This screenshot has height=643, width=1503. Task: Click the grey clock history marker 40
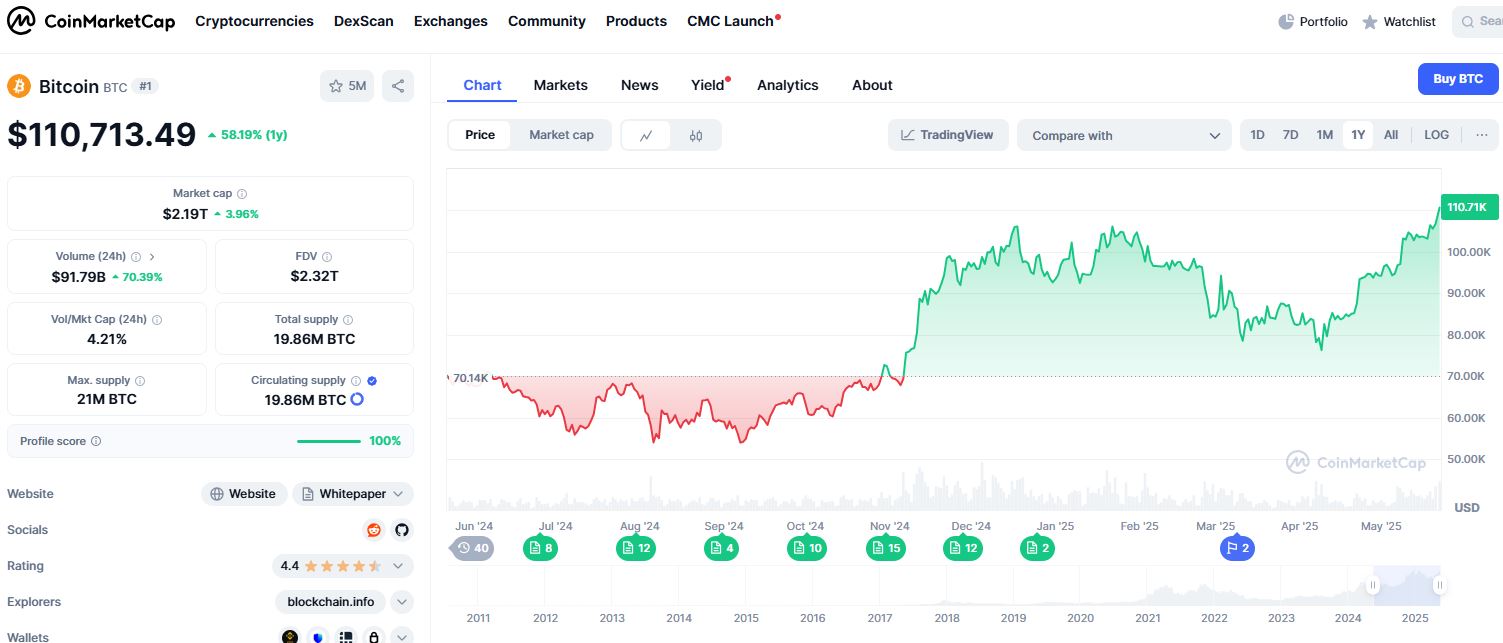[473, 548]
